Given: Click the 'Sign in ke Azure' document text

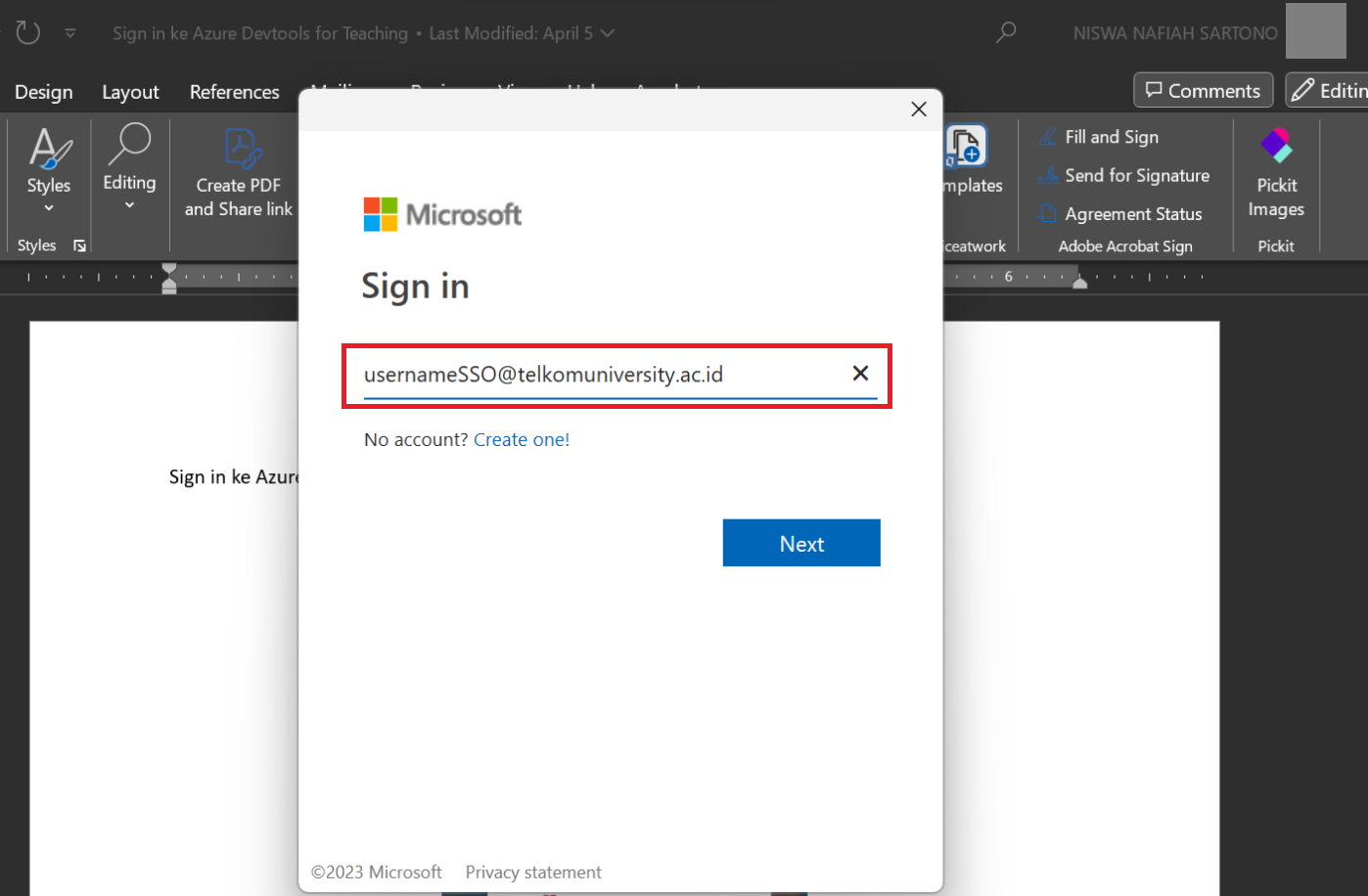Looking at the screenshot, I should [x=233, y=477].
